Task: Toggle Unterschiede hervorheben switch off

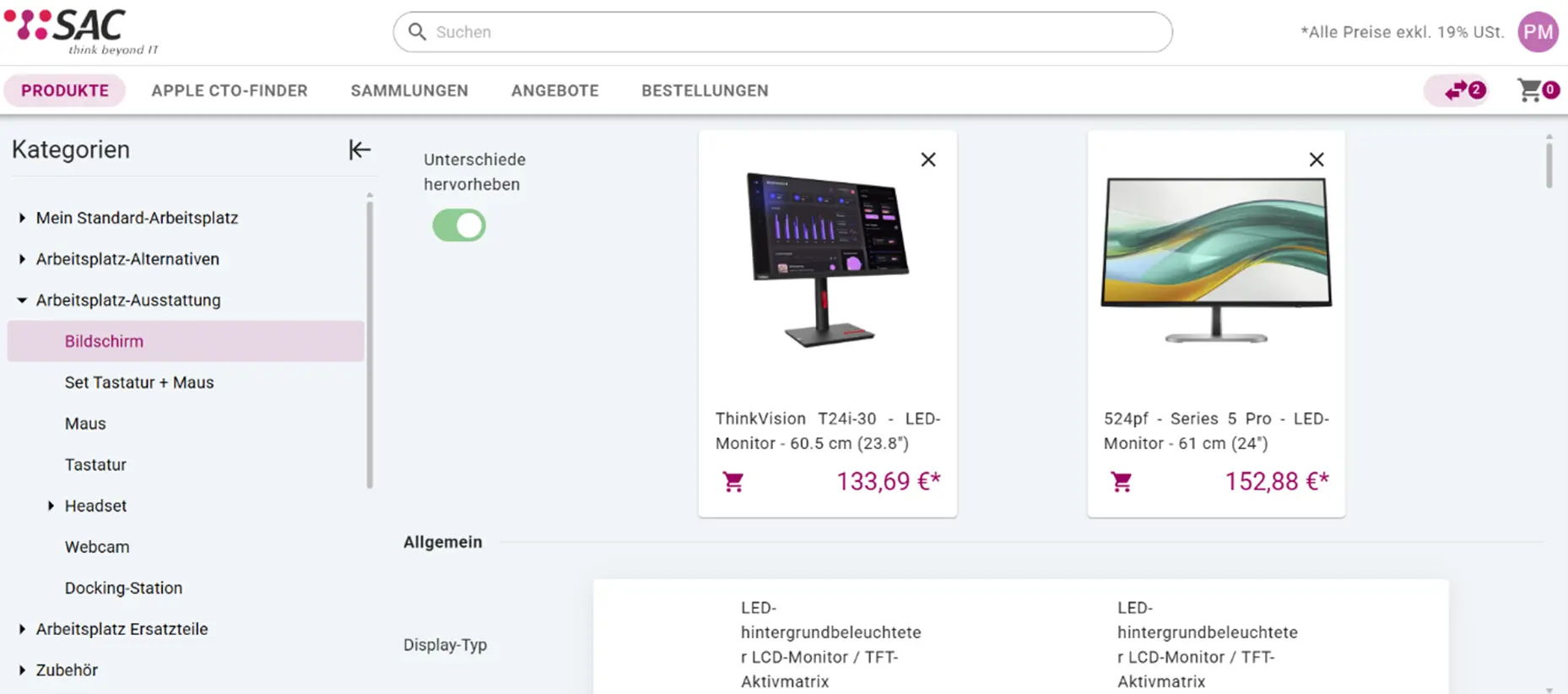Action: click(x=459, y=225)
